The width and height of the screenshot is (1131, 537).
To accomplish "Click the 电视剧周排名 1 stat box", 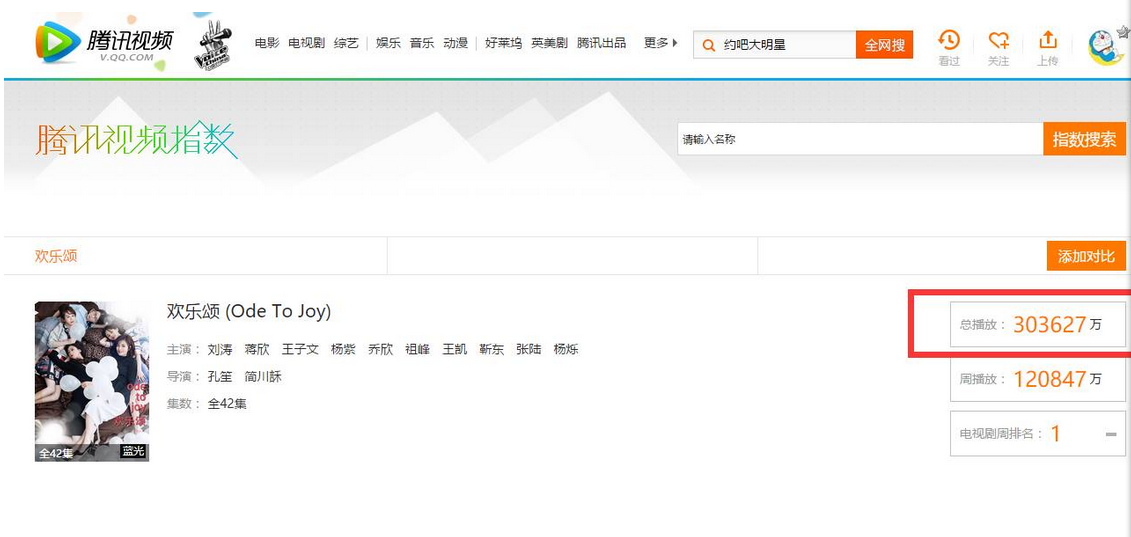I will pos(1037,434).
